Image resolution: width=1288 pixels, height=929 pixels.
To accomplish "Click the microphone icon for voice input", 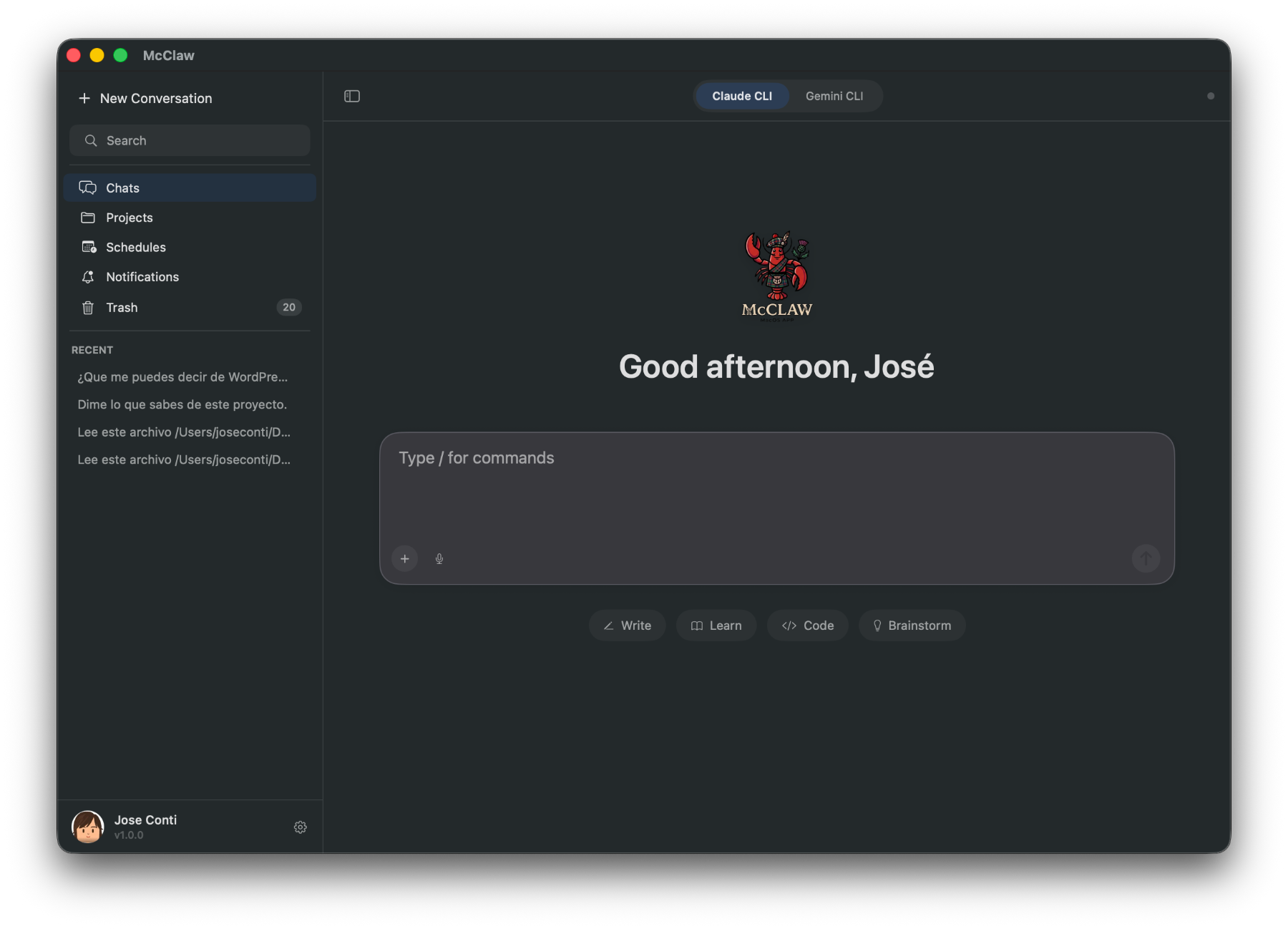I will click(439, 559).
